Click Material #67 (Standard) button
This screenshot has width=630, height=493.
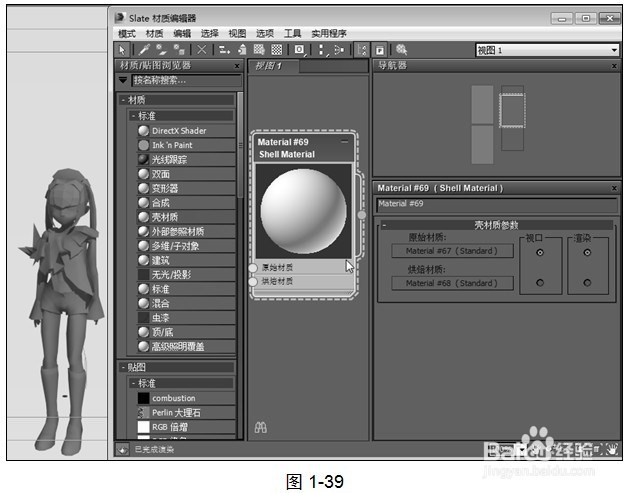(452, 251)
